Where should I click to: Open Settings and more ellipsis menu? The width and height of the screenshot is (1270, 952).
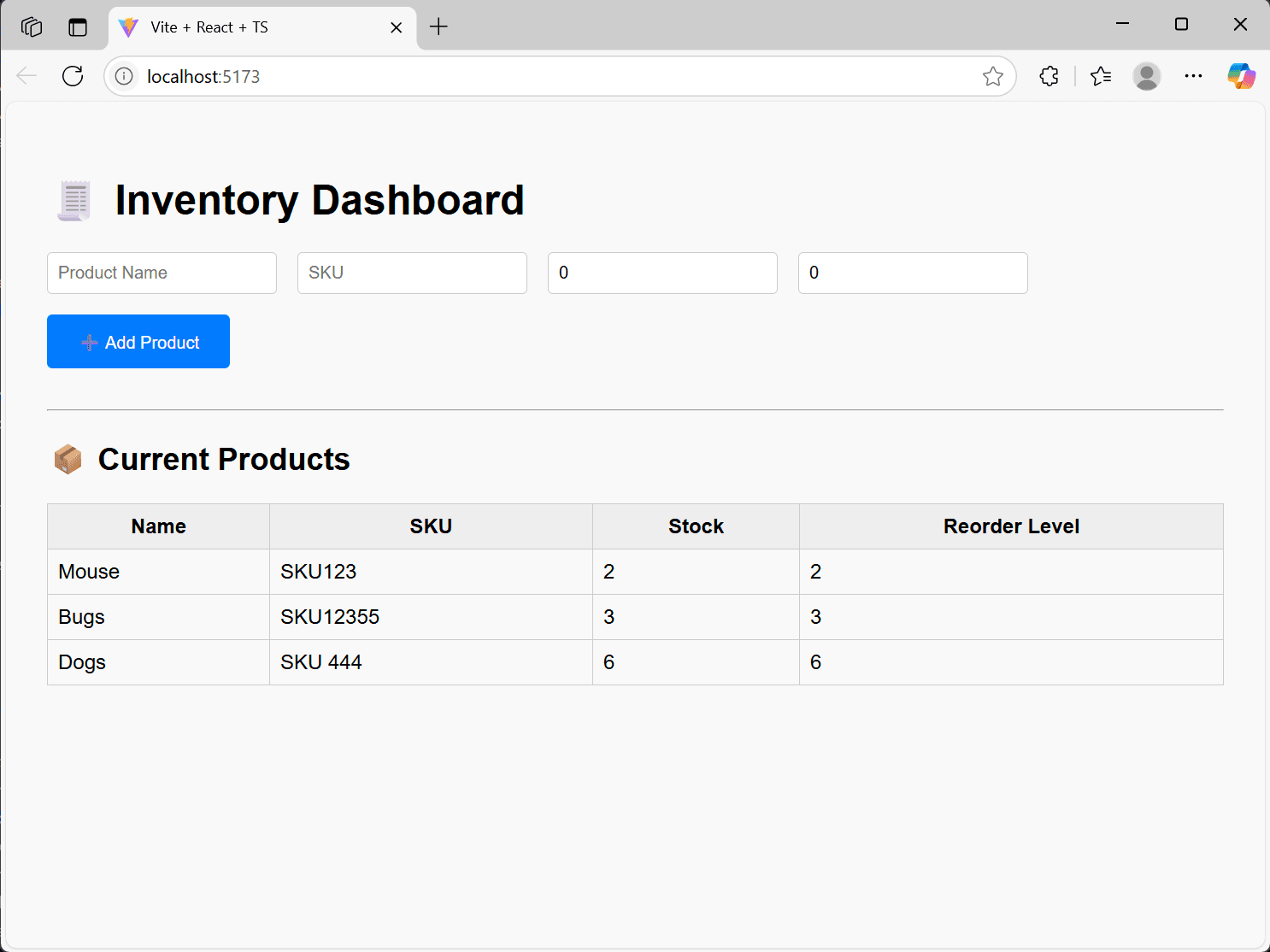[1193, 76]
